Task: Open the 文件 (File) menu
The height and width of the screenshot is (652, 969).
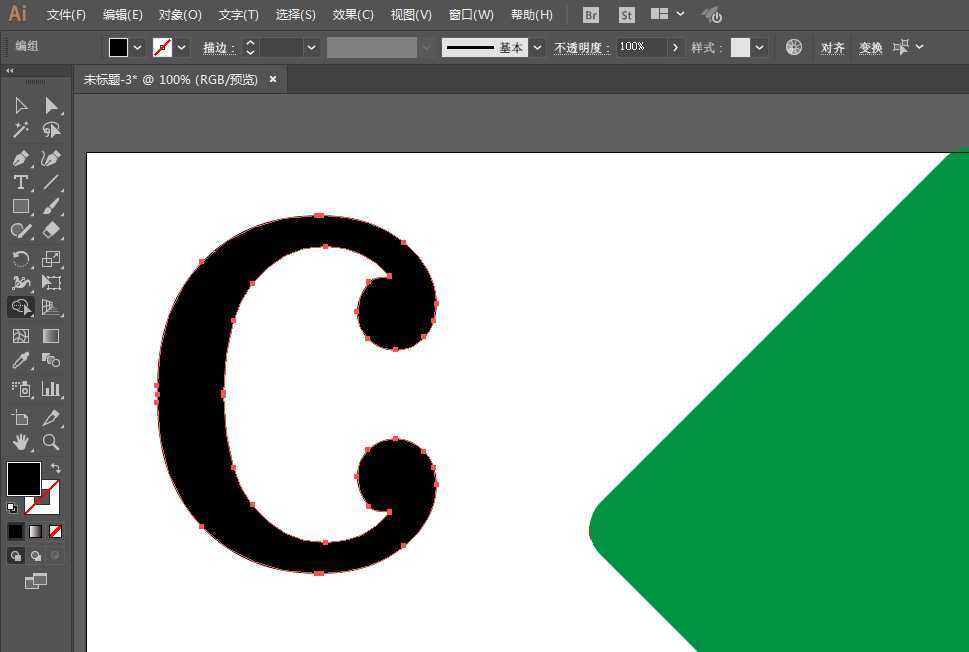Action: (65, 14)
